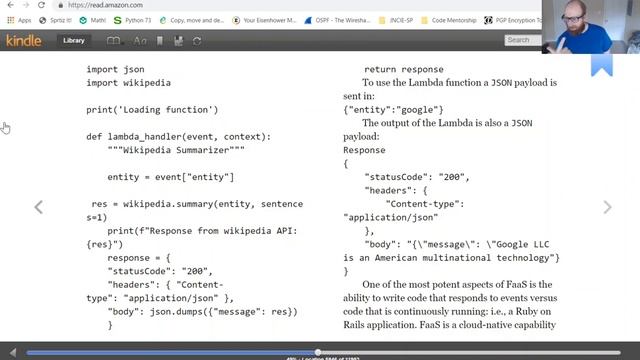Click the word 'Response' in right column
The width and height of the screenshot is (640, 360).
(x=364, y=150)
